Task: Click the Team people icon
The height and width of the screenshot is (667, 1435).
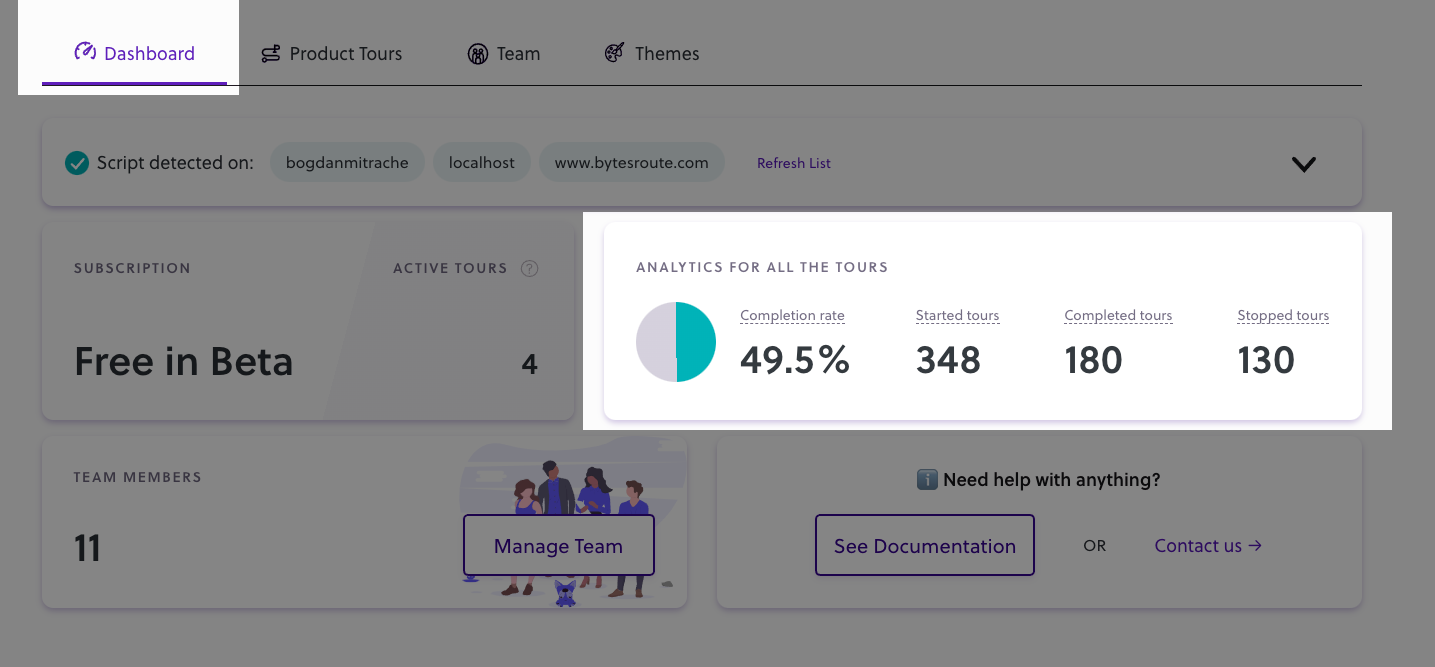Action: point(478,54)
